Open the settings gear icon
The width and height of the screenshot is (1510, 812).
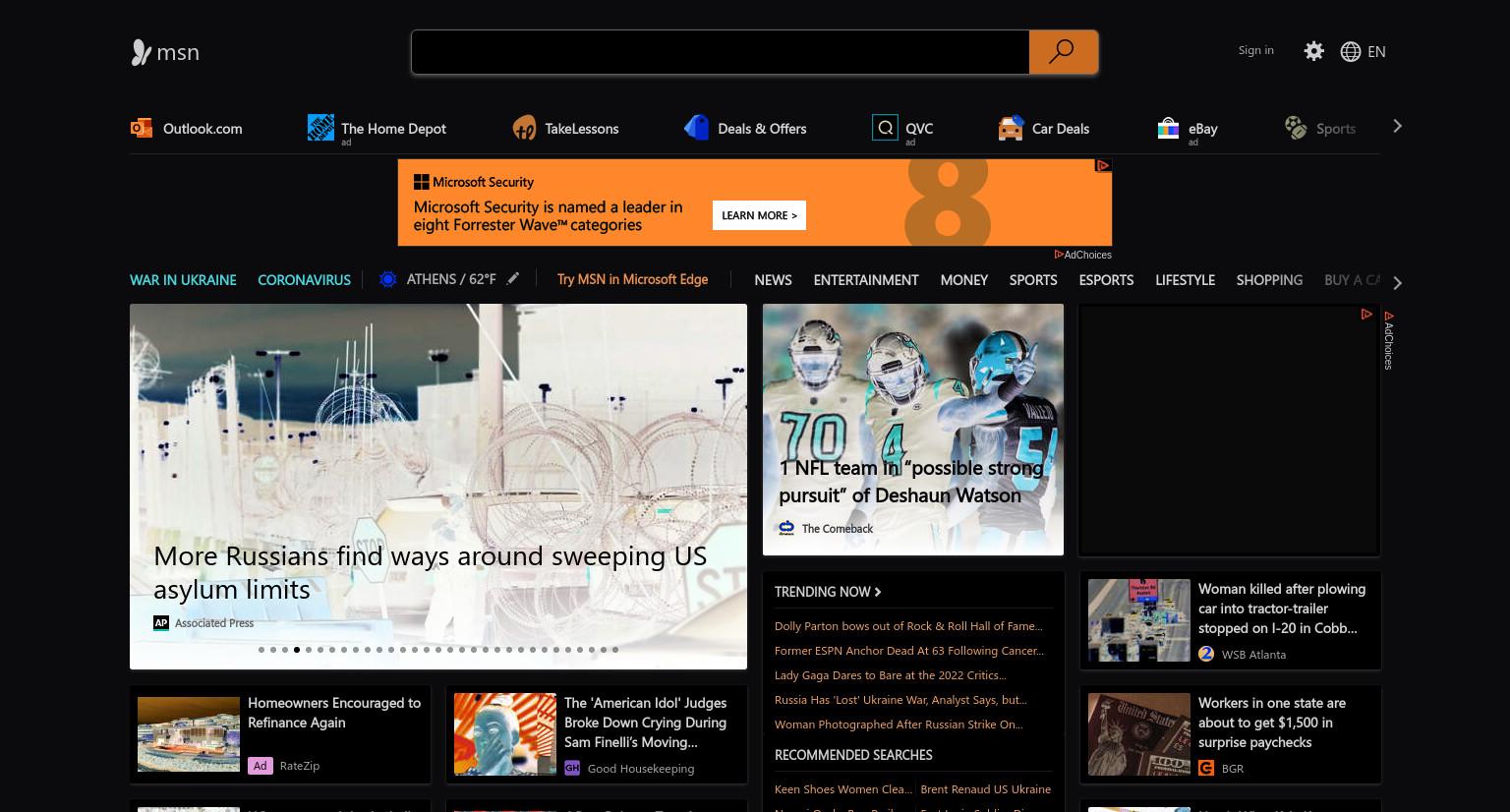(1313, 51)
